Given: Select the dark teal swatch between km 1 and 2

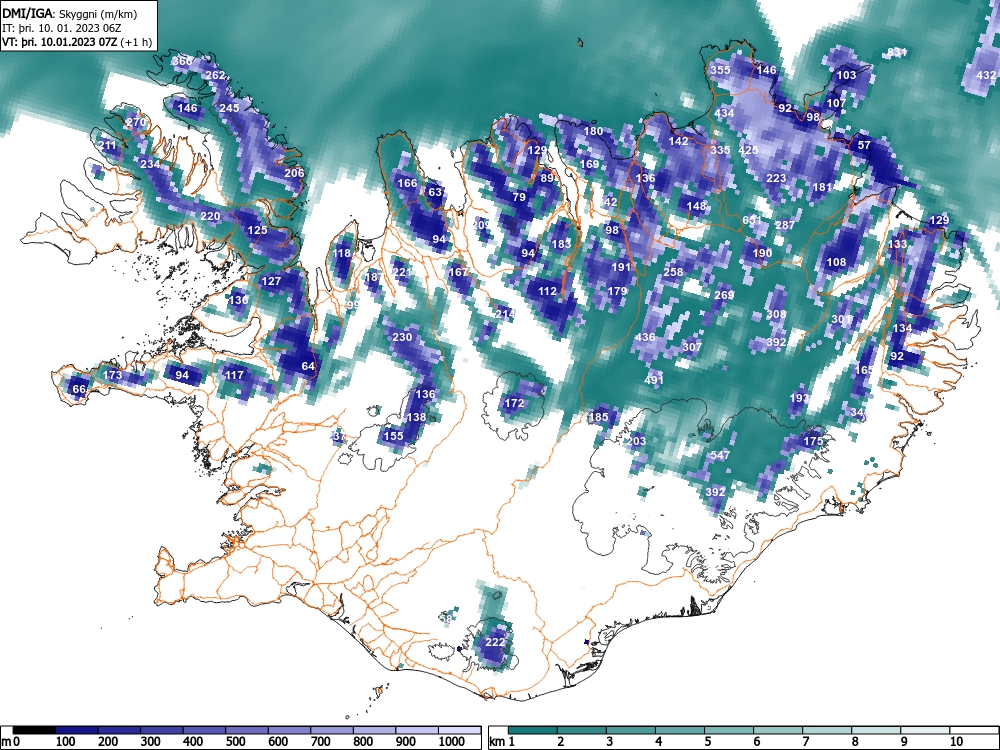Looking at the screenshot, I should click(x=533, y=729).
